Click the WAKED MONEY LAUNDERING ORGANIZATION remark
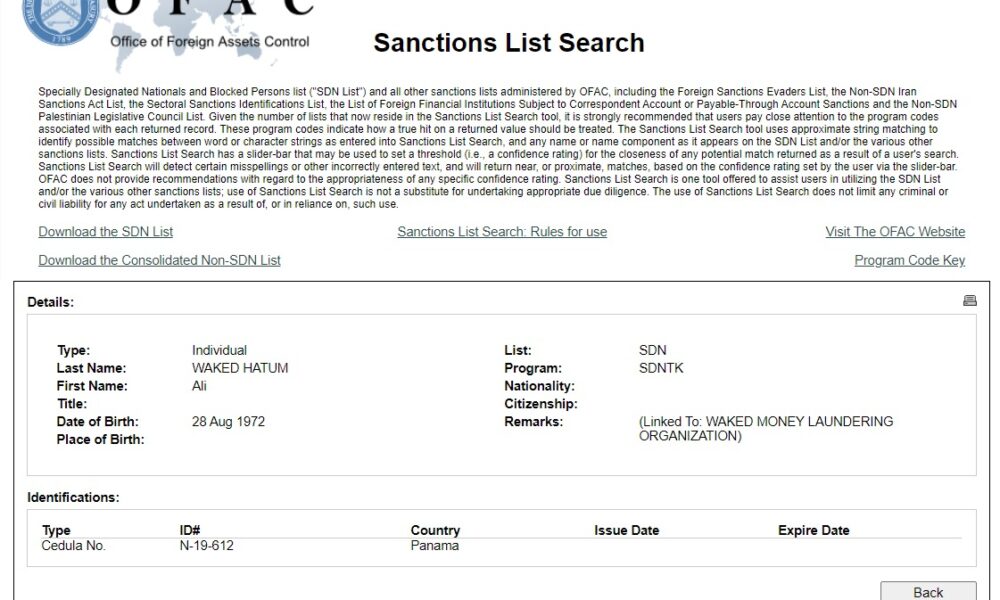This screenshot has height=600, width=1000. 766,428
